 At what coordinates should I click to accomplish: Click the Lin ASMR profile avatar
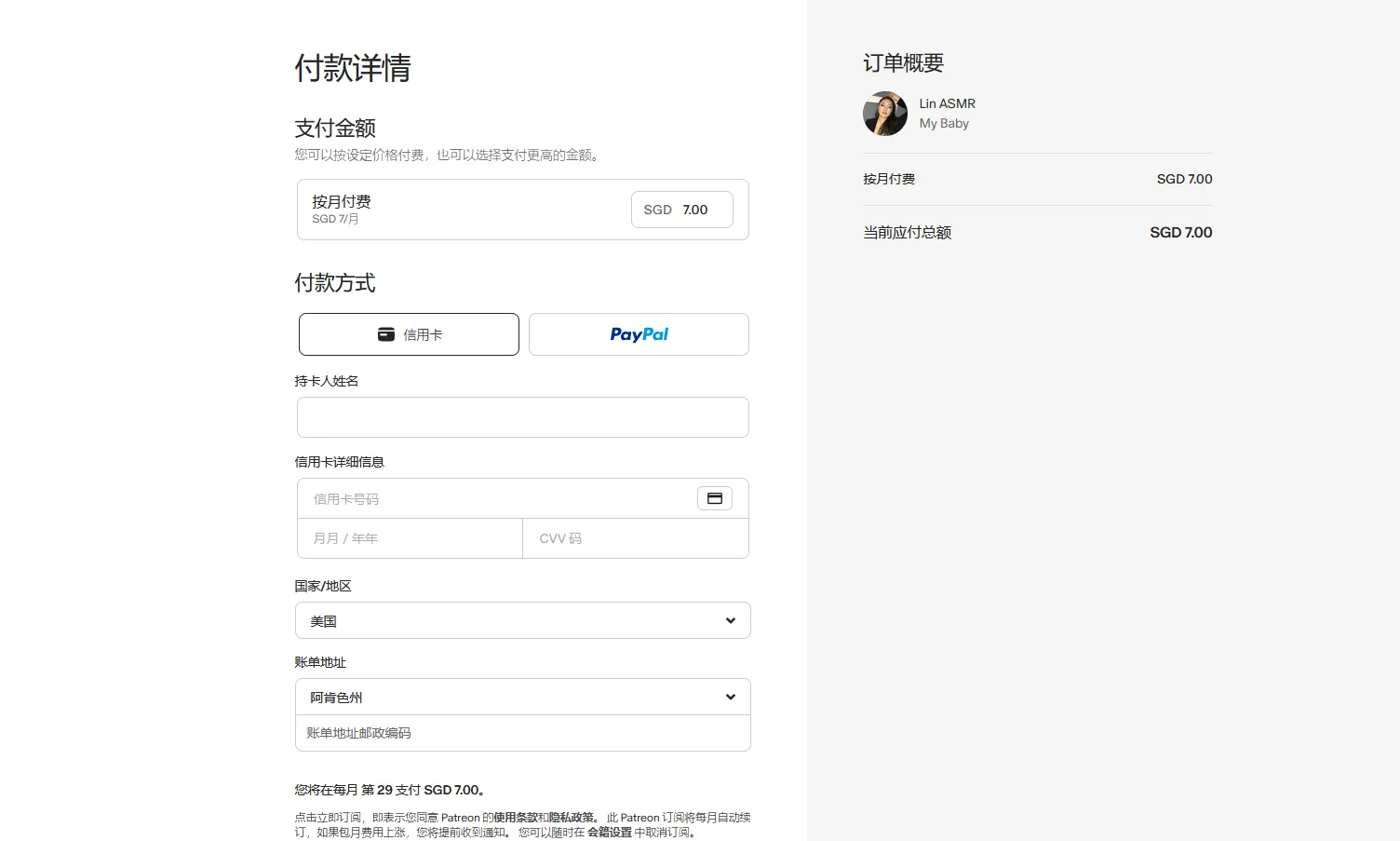tap(883, 113)
